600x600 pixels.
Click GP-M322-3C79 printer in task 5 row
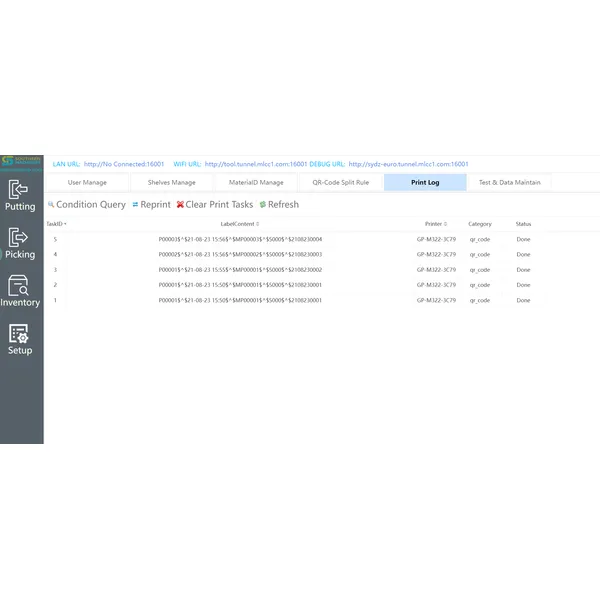pyautogui.click(x=436, y=239)
